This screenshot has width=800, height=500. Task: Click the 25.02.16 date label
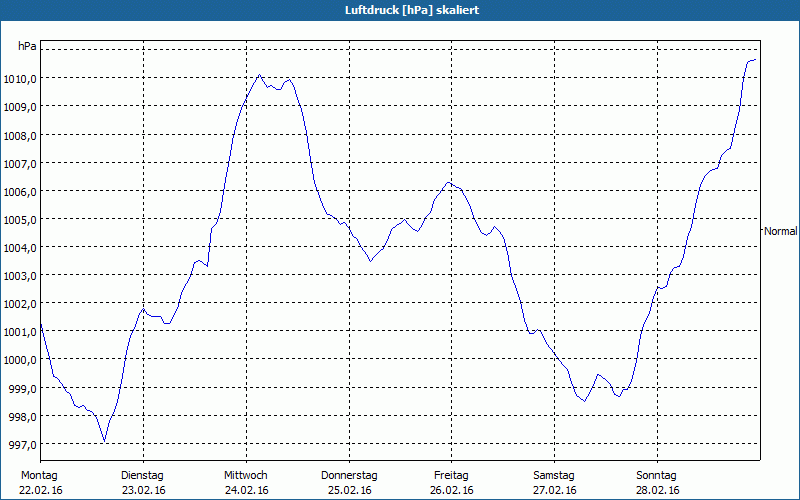tap(349, 490)
